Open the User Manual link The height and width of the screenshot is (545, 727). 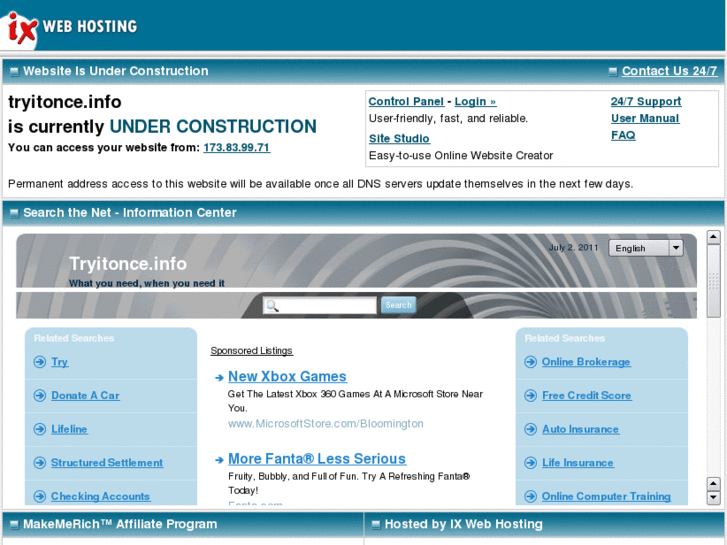pyautogui.click(x=645, y=118)
